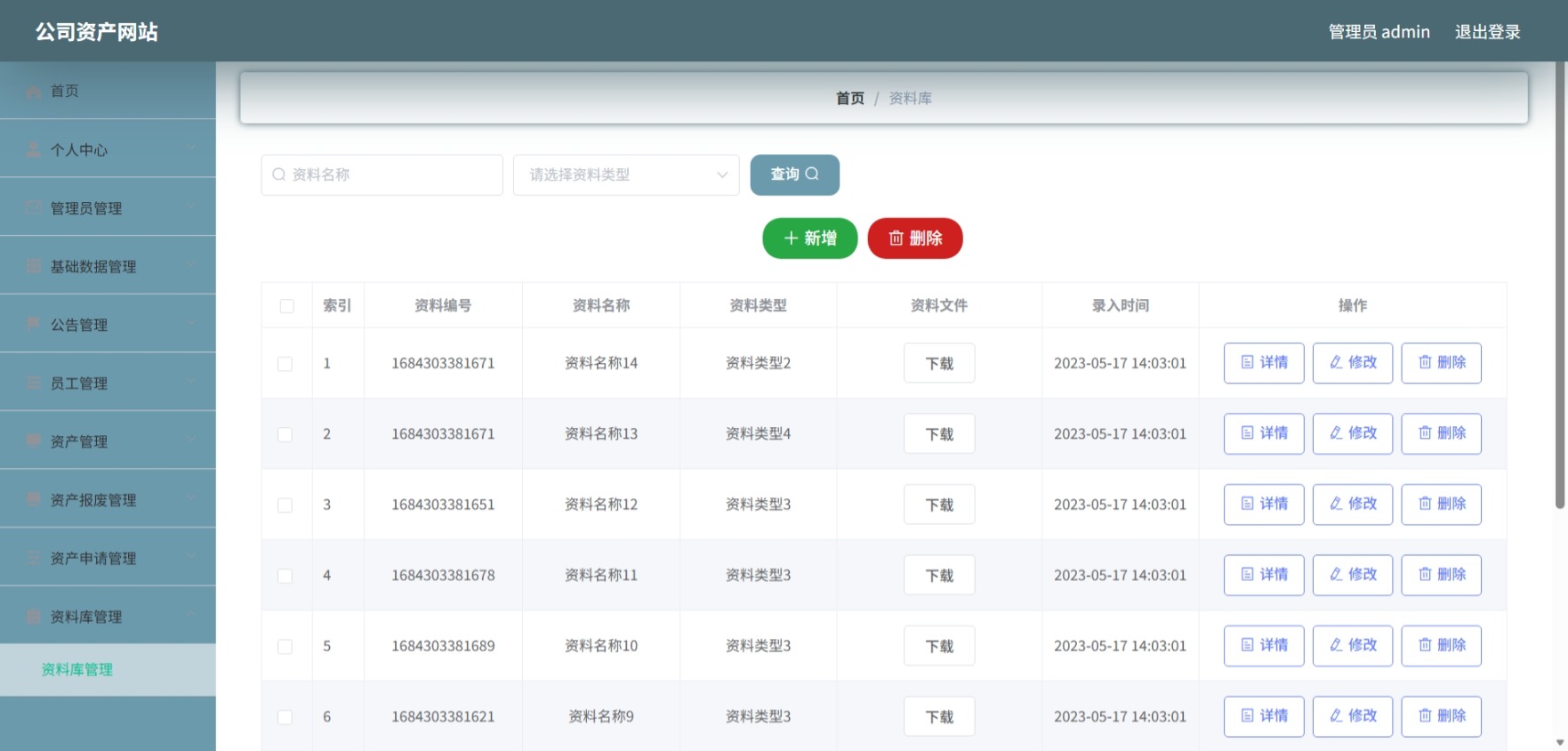Expand the 资产管理 menu chevron

(x=191, y=439)
